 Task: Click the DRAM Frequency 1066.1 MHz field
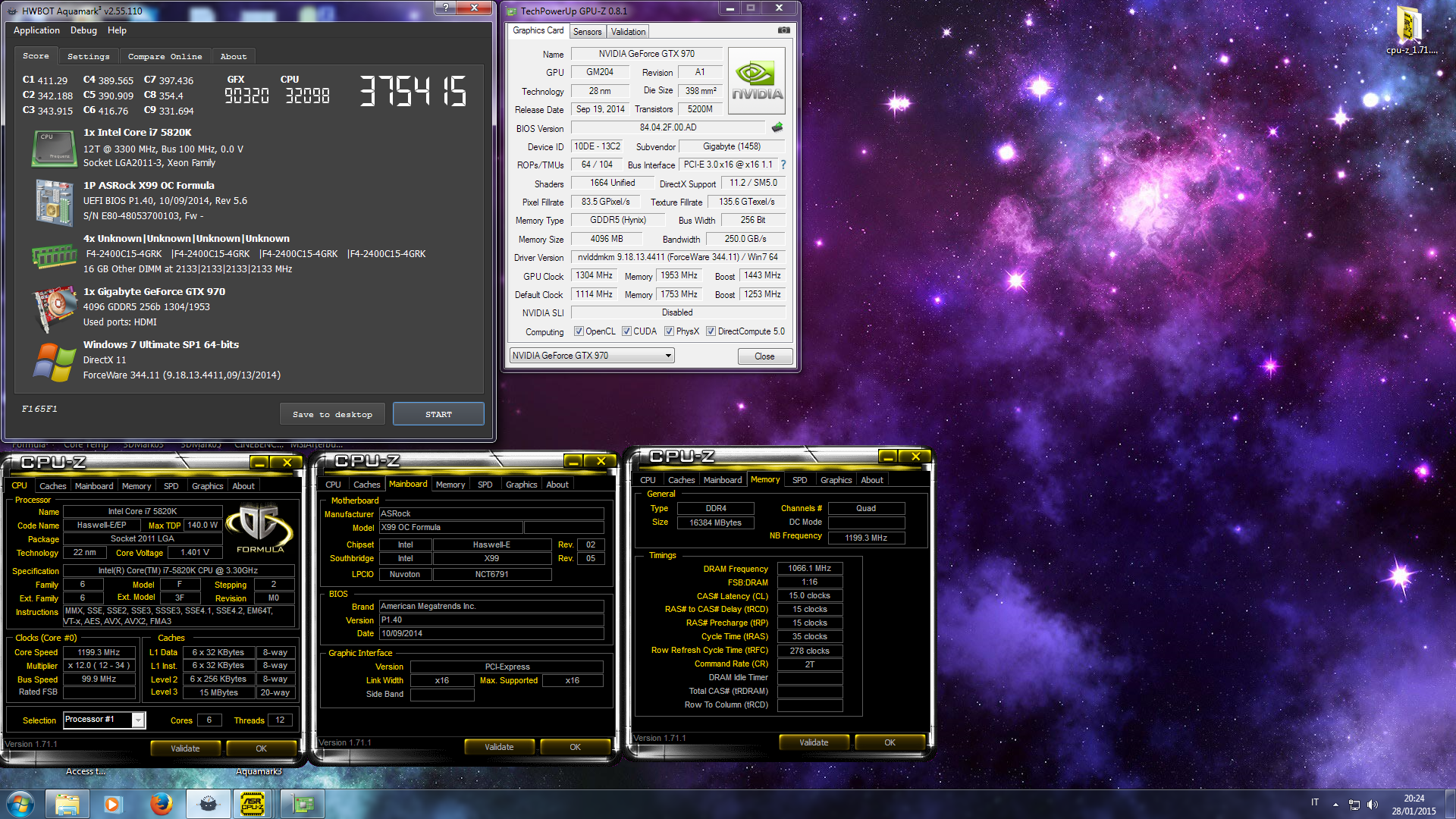pyautogui.click(x=810, y=568)
